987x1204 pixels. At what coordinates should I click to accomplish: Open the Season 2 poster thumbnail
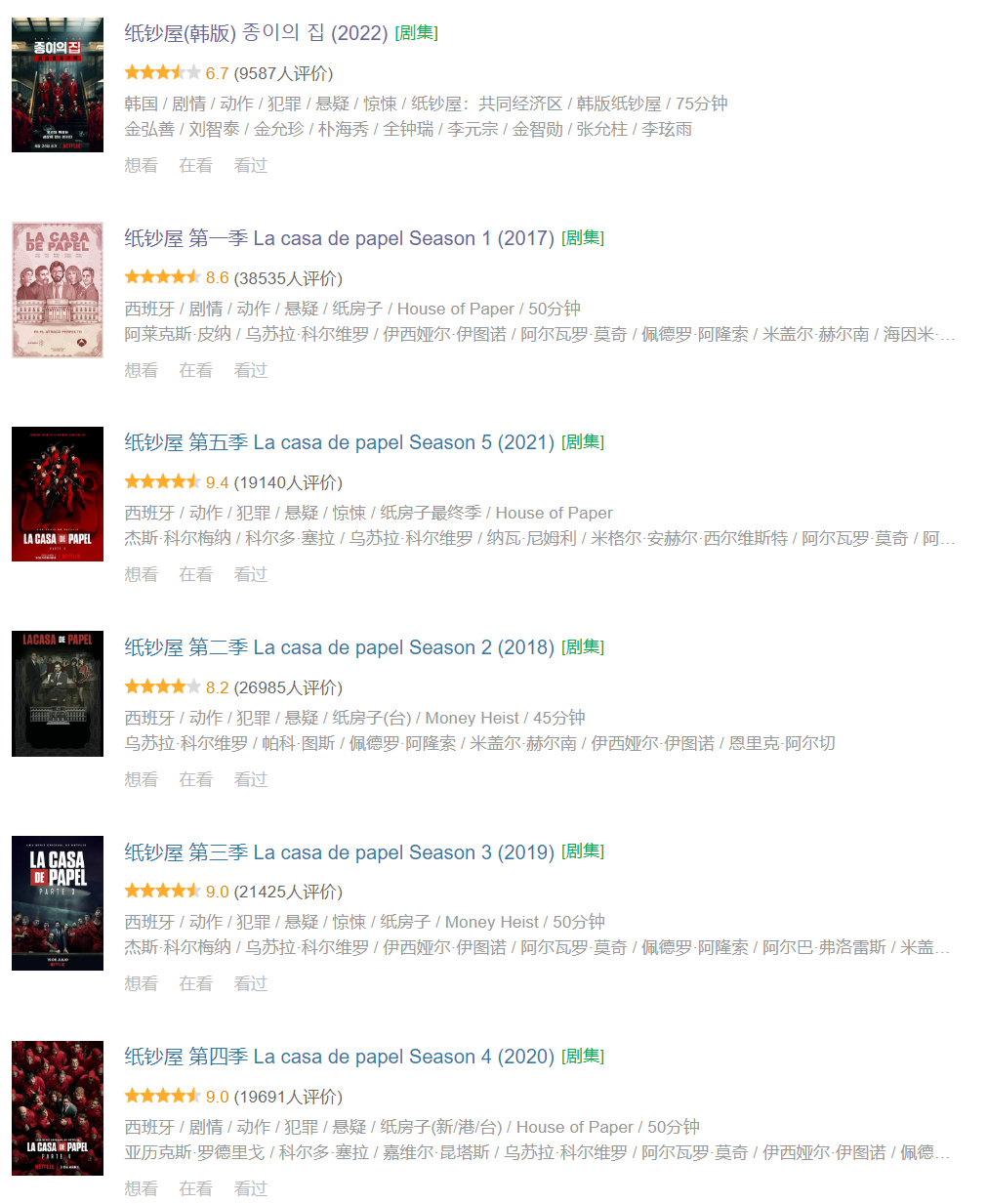58,693
